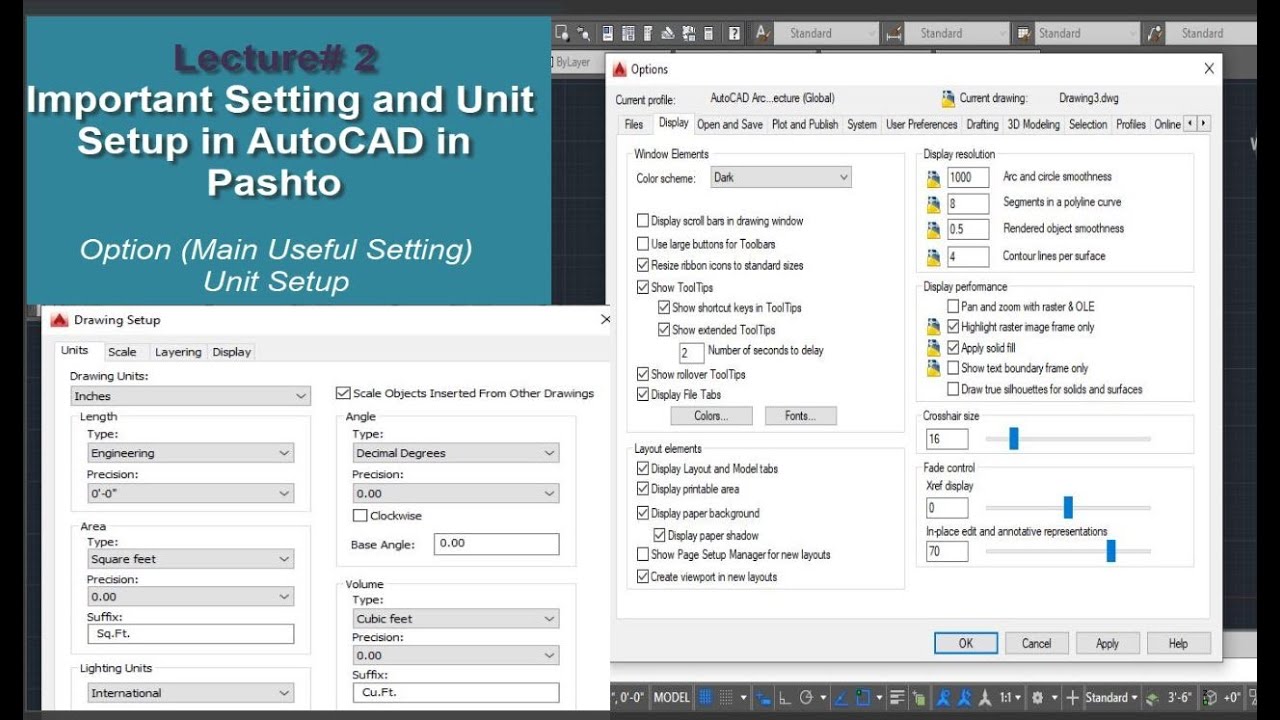The image size is (1280, 720).
Task: Expand Length Type Engineering dropdown
Action: point(191,453)
